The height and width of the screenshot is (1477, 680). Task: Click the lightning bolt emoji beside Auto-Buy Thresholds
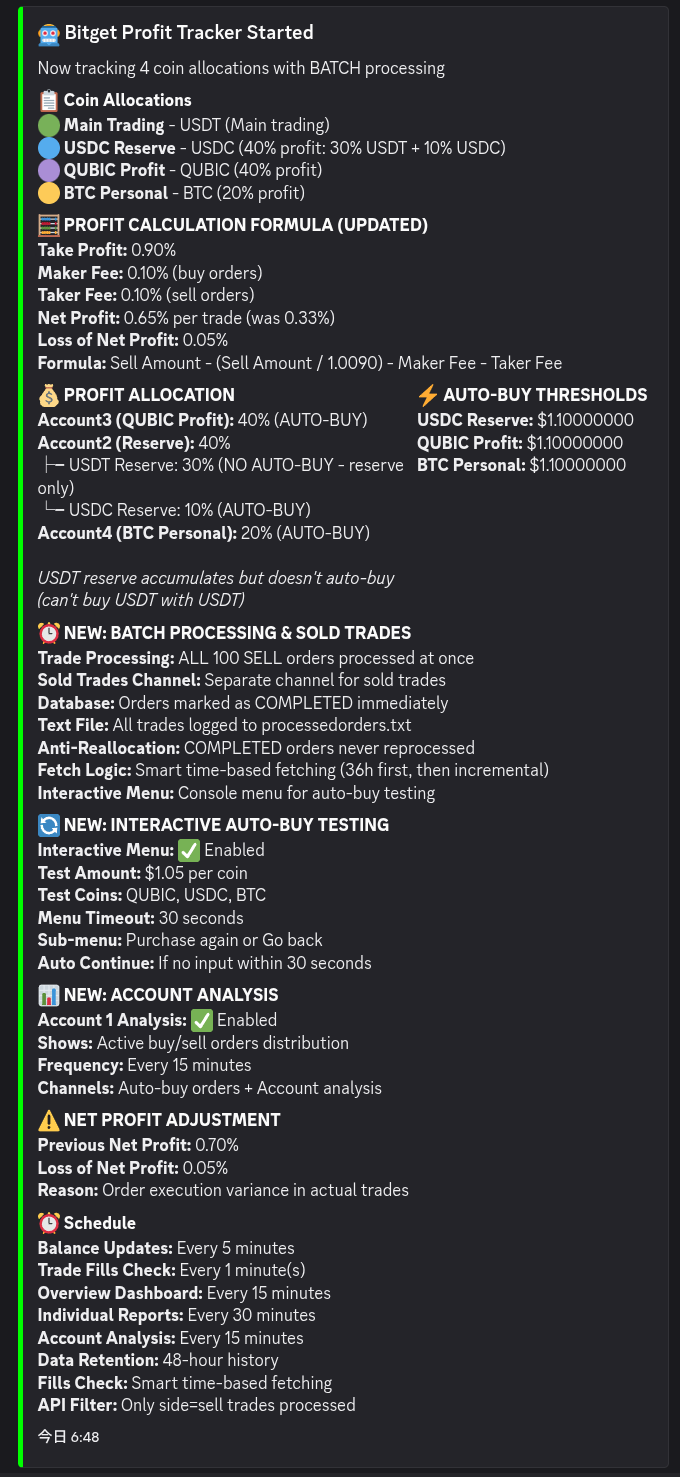[x=428, y=395]
